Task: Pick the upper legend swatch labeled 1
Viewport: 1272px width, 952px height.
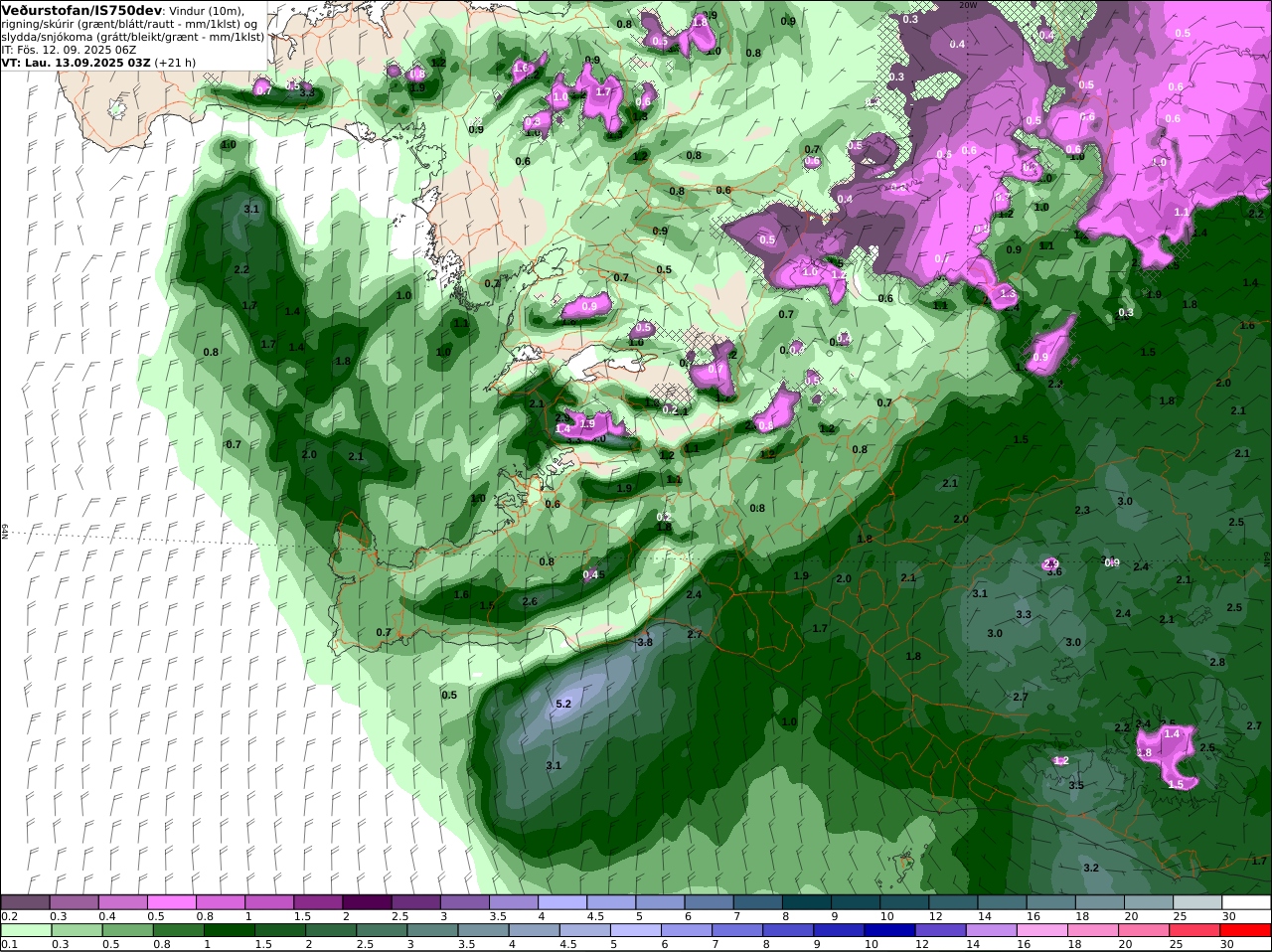Action: coord(269,902)
